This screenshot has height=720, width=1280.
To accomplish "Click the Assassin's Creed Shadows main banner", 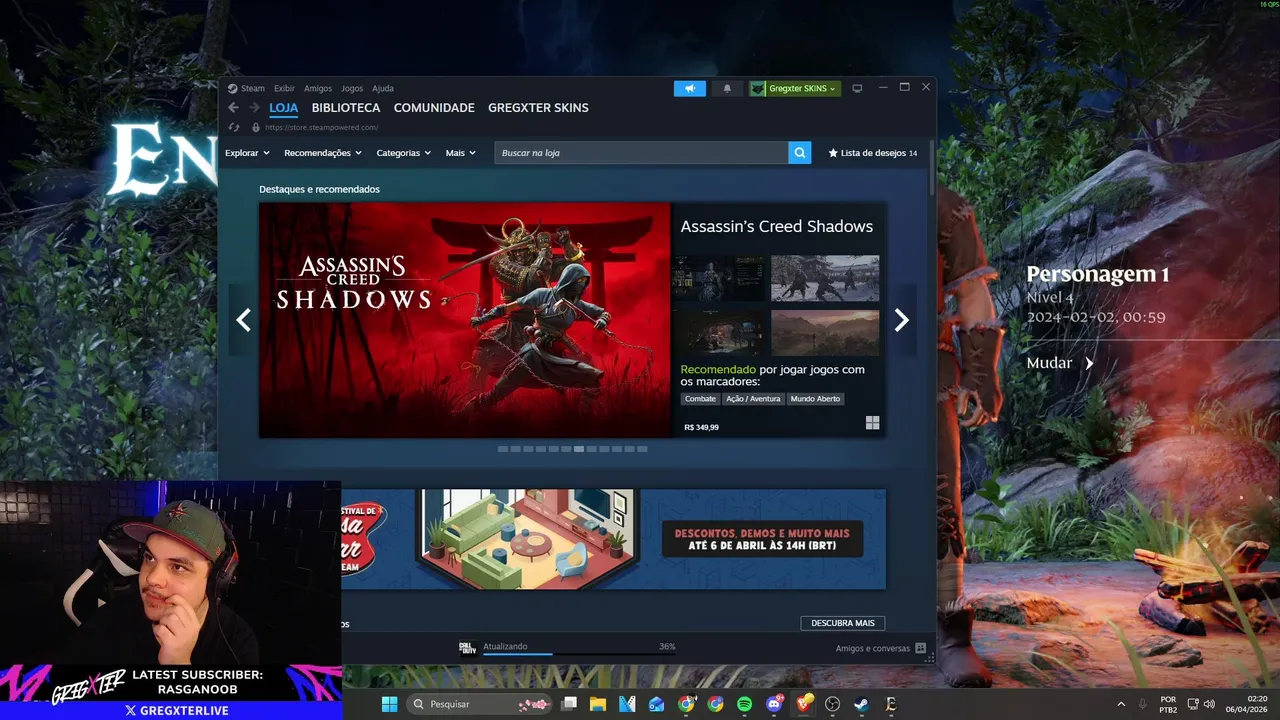I will coord(465,320).
